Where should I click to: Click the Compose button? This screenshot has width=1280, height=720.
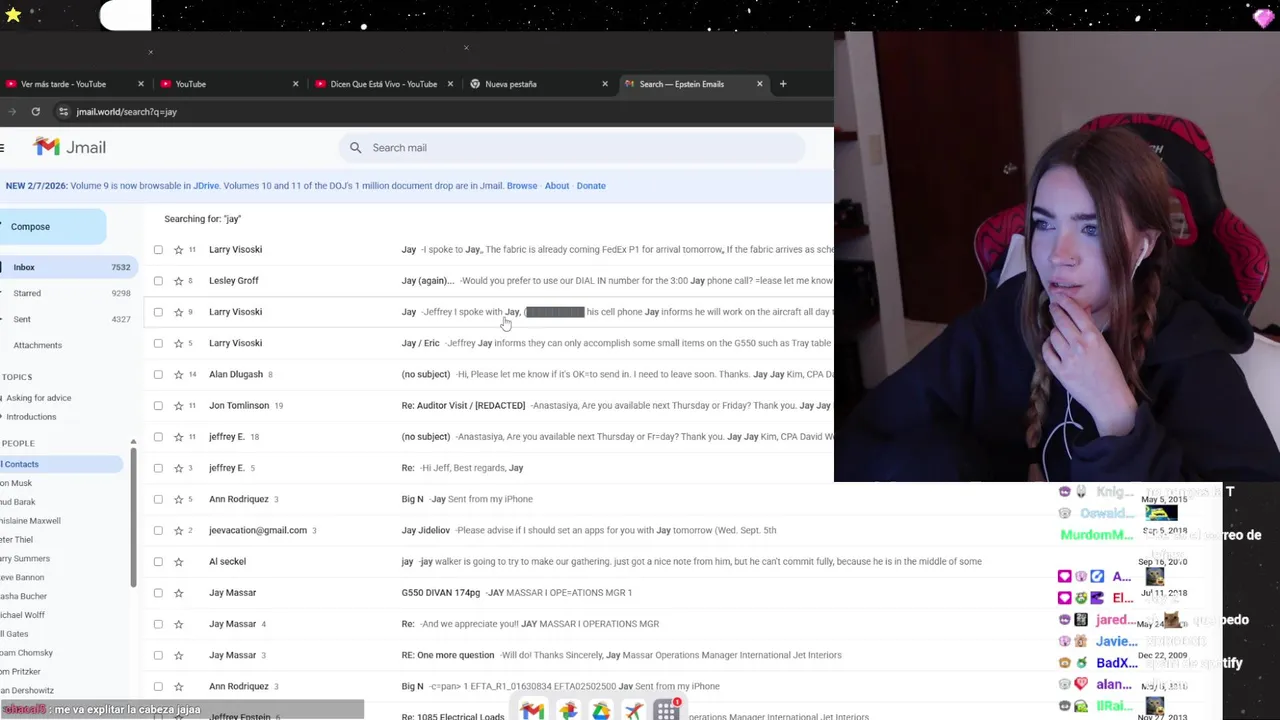[52, 227]
